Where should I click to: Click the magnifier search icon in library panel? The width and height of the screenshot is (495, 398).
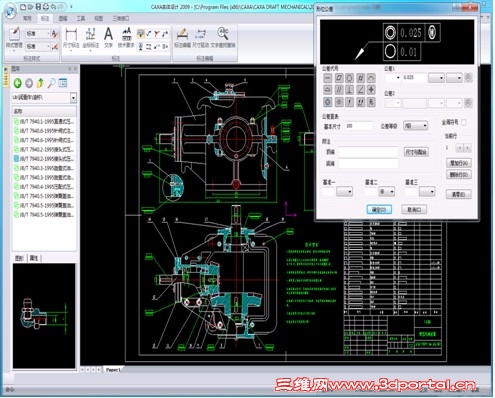[x=52, y=83]
